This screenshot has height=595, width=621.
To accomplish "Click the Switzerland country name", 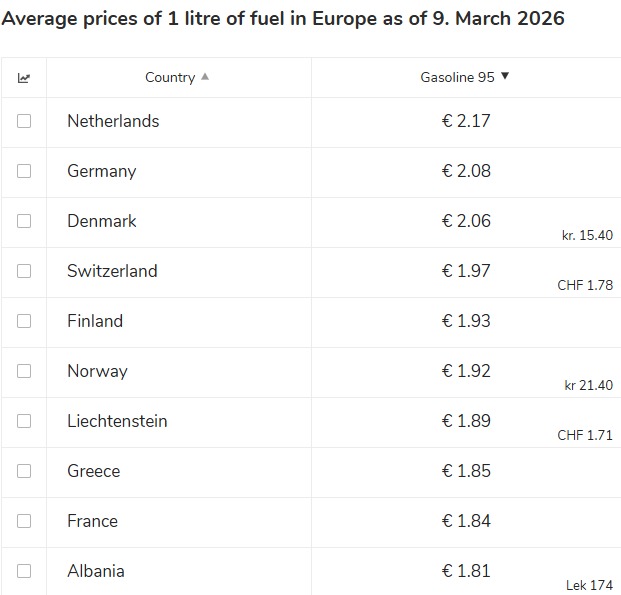I will pyautogui.click(x=112, y=271).
